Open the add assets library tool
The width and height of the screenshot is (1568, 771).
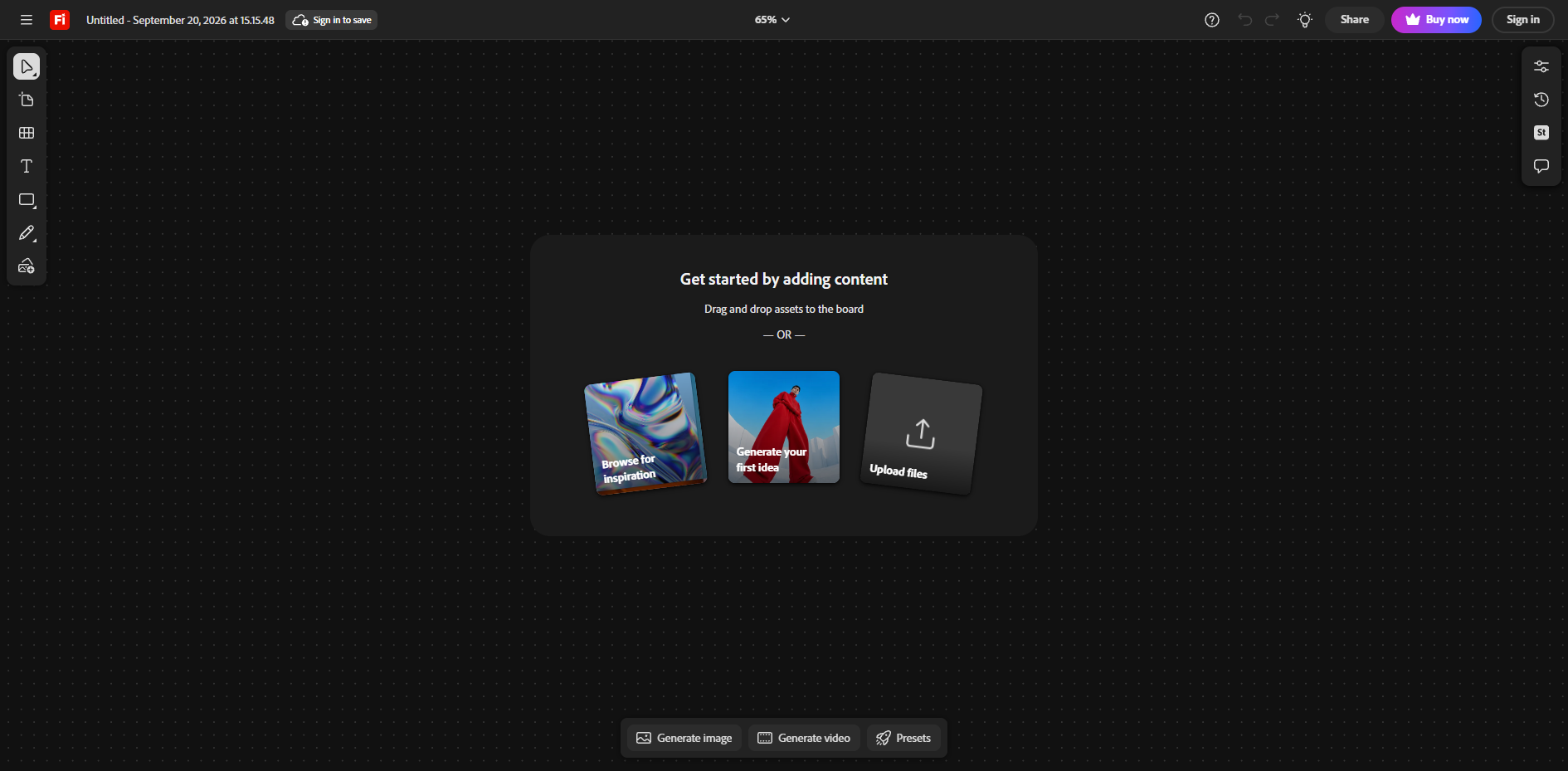coord(27,266)
